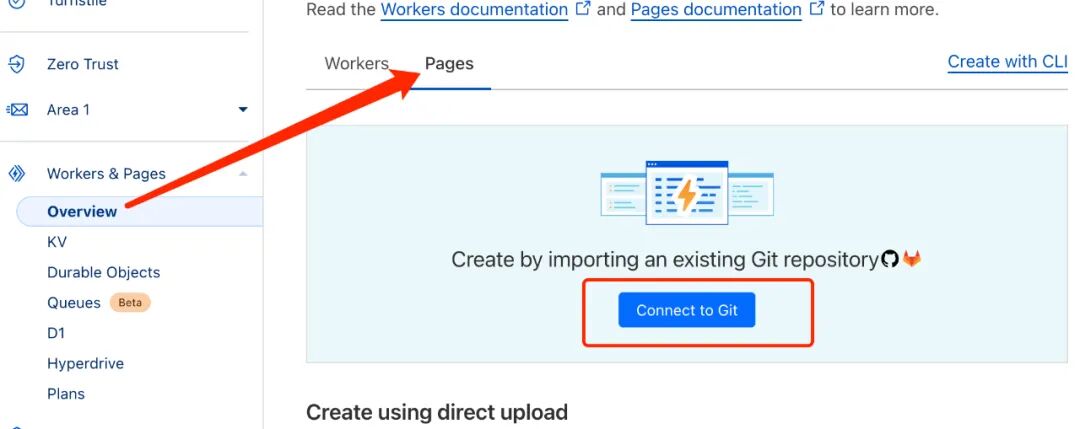Screen dimensions: 1080x429
Task: Switch to the Workers tab
Action: pyautogui.click(x=356, y=63)
